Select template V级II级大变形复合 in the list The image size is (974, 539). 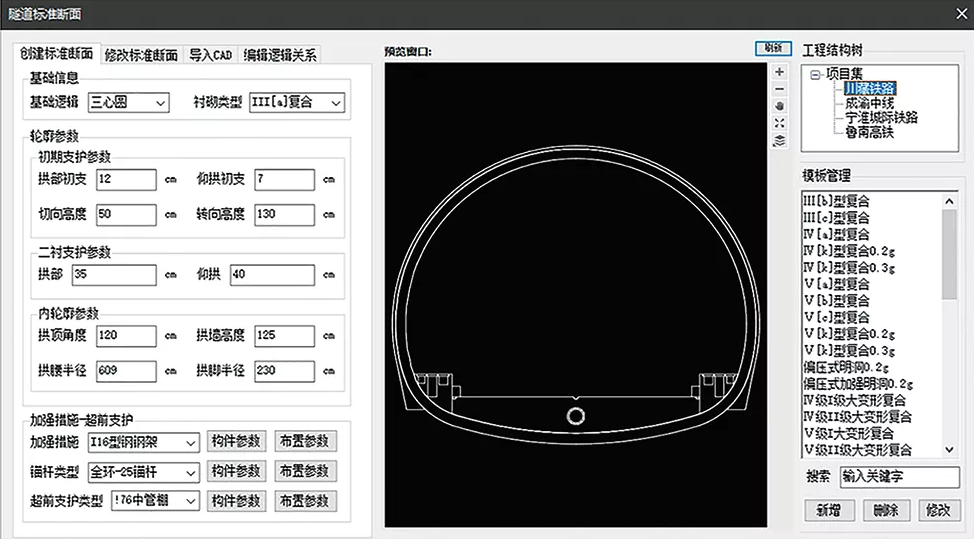click(x=857, y=450)
